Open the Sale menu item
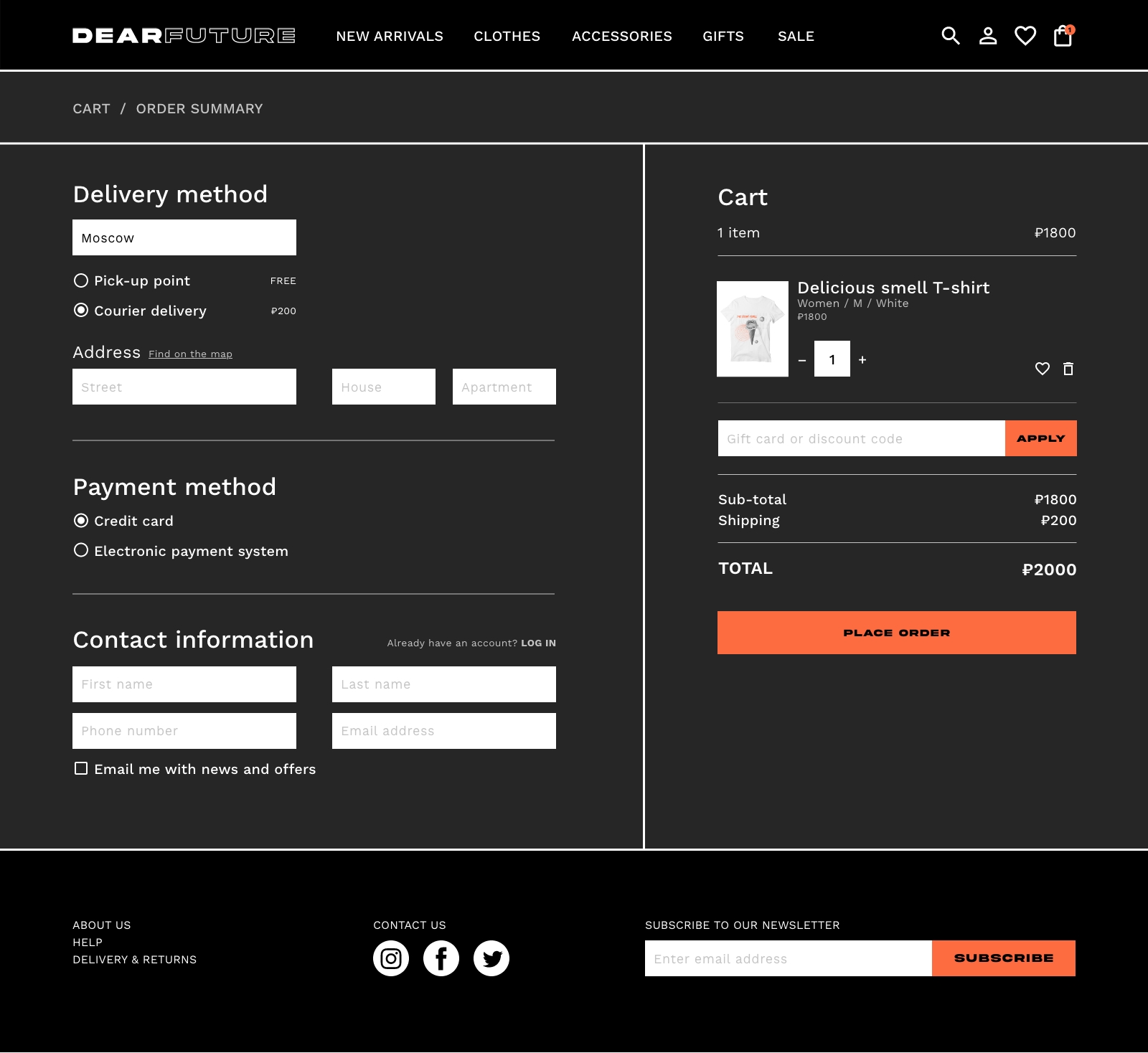This screenshot has width=1148, height=1053. tap(796, 36)
